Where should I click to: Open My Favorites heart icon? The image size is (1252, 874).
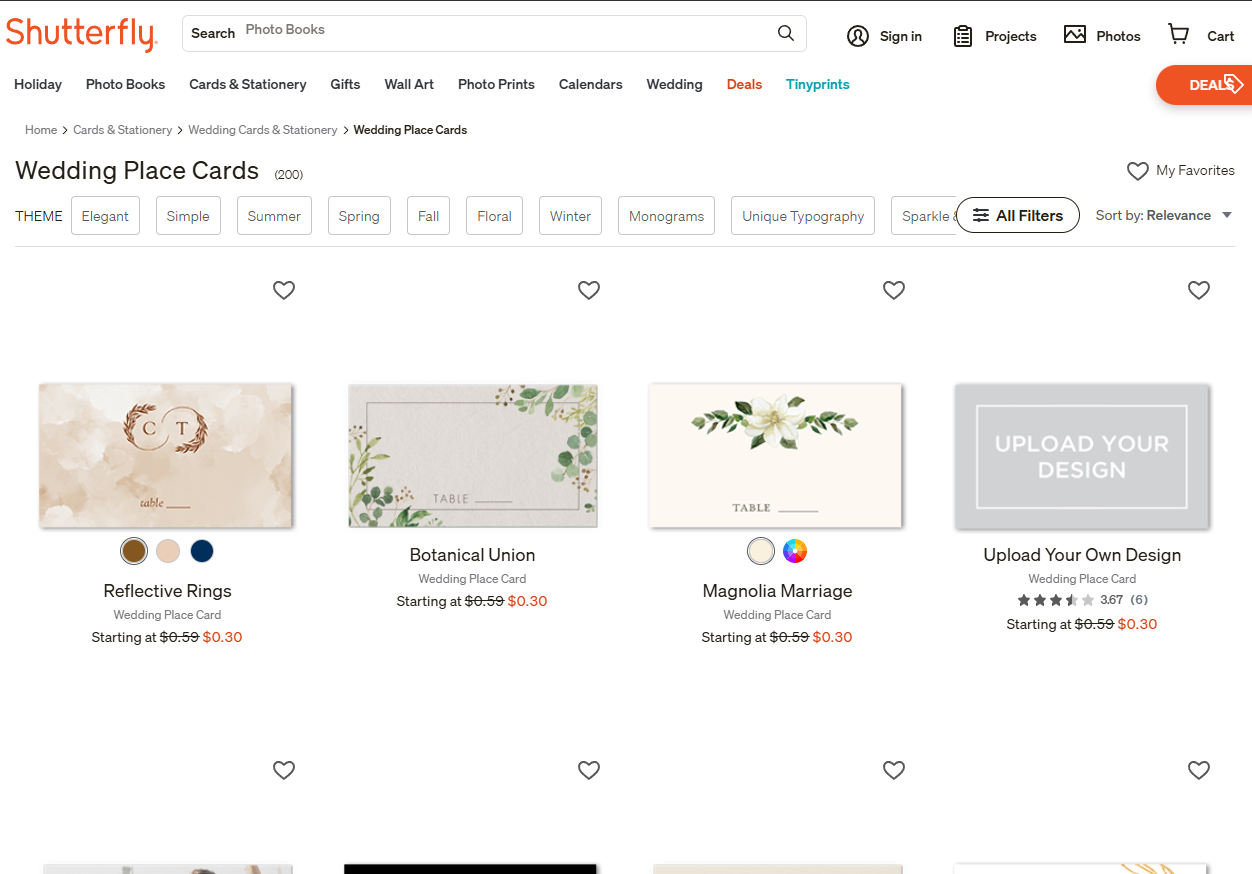pyautogui.click(x=1138, y=171)
